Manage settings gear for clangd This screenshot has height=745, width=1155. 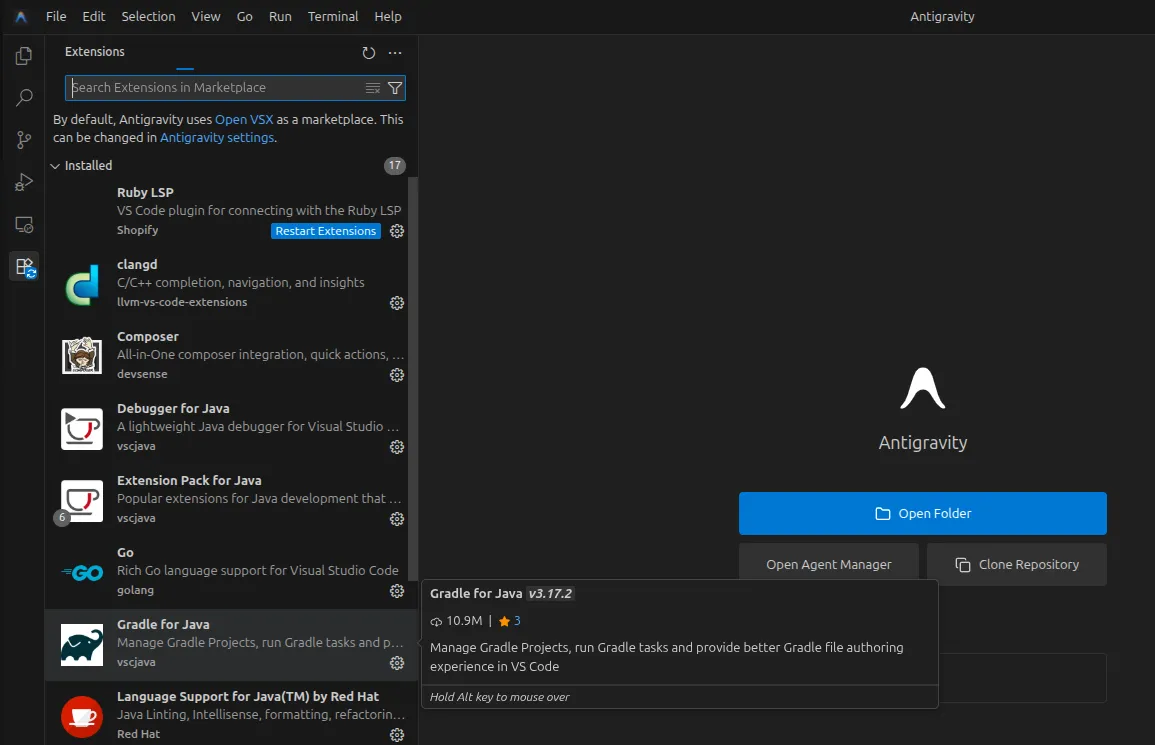pyautogui.click(x=396, y=303)
